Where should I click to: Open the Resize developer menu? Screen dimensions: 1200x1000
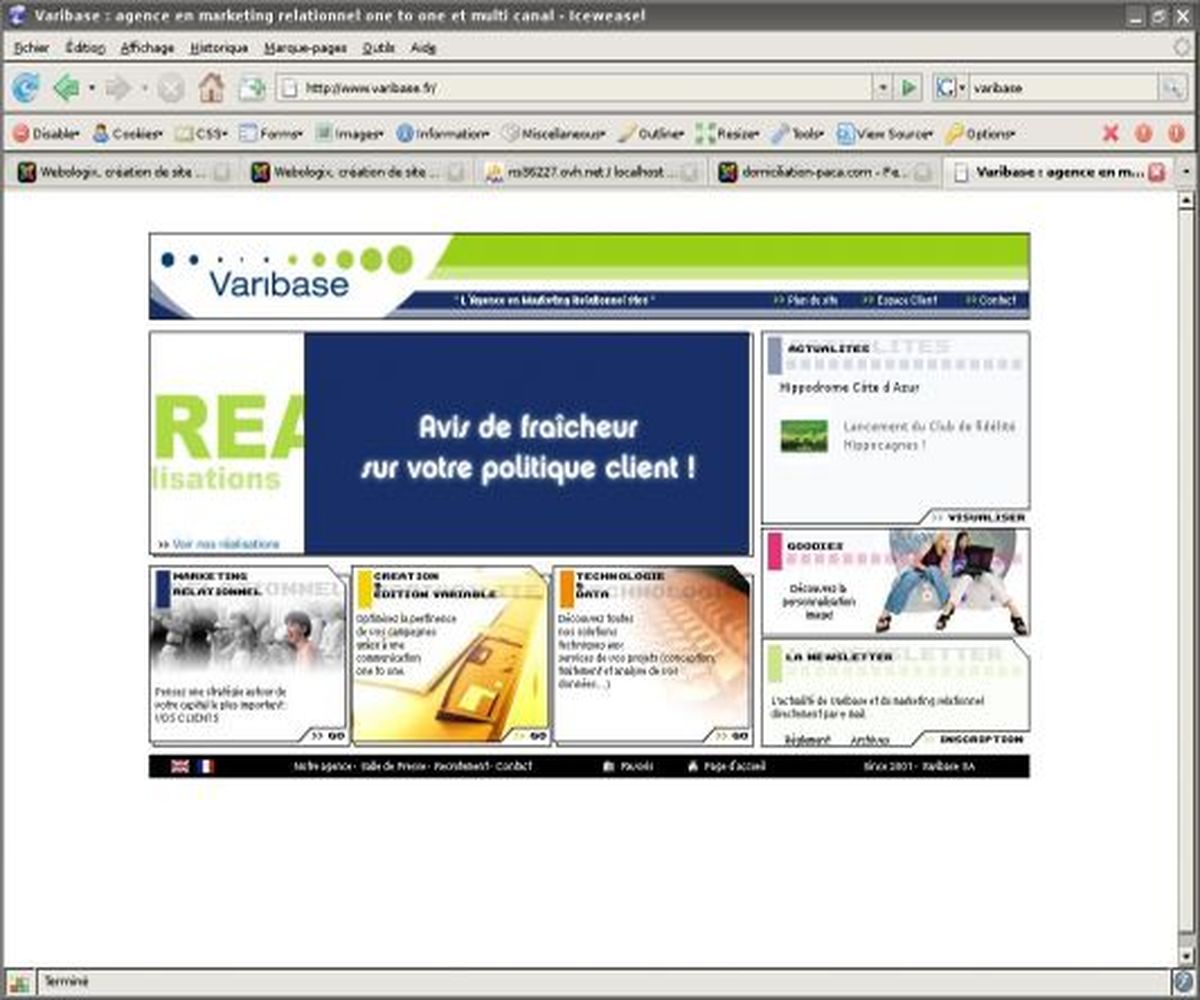point(727,133)
